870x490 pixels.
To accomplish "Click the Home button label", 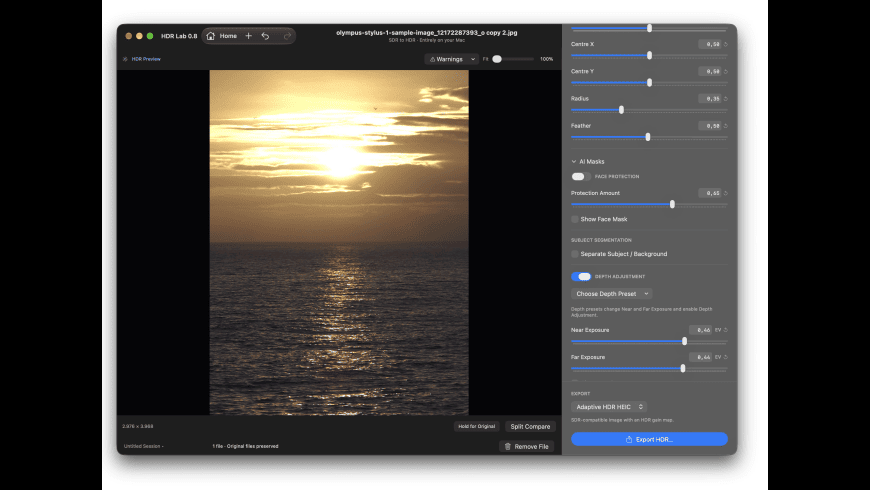I will coord(228,36).
